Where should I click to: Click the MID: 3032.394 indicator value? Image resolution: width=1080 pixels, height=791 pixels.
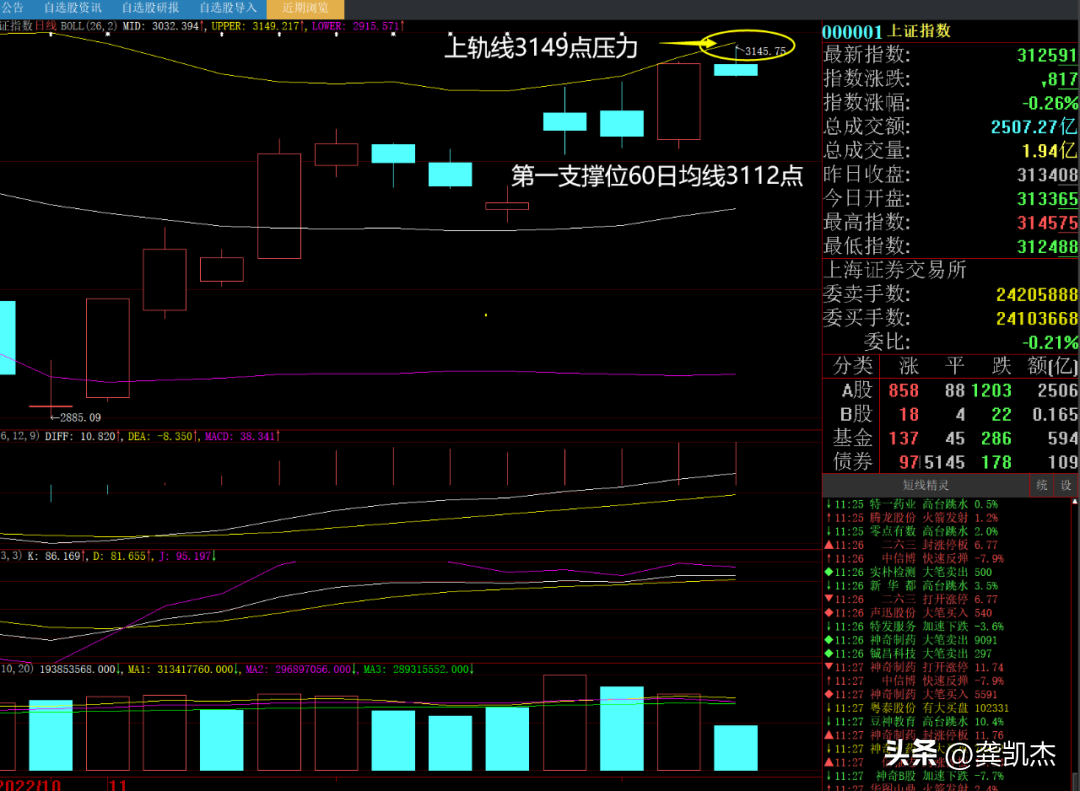coord(163,26)
